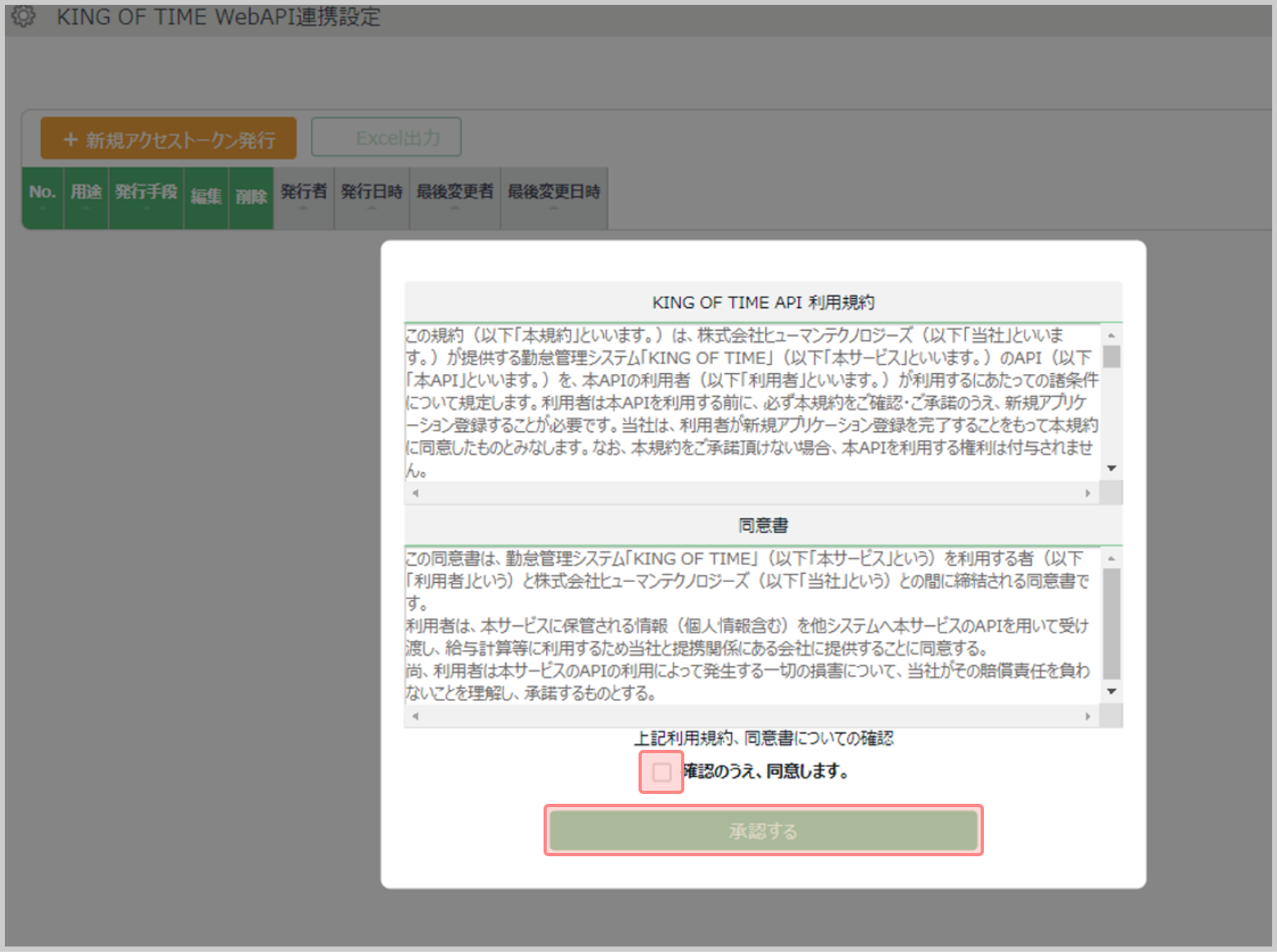
Task: Click left arrow of terms horizontal scrollbar
Action: (415, 493)
